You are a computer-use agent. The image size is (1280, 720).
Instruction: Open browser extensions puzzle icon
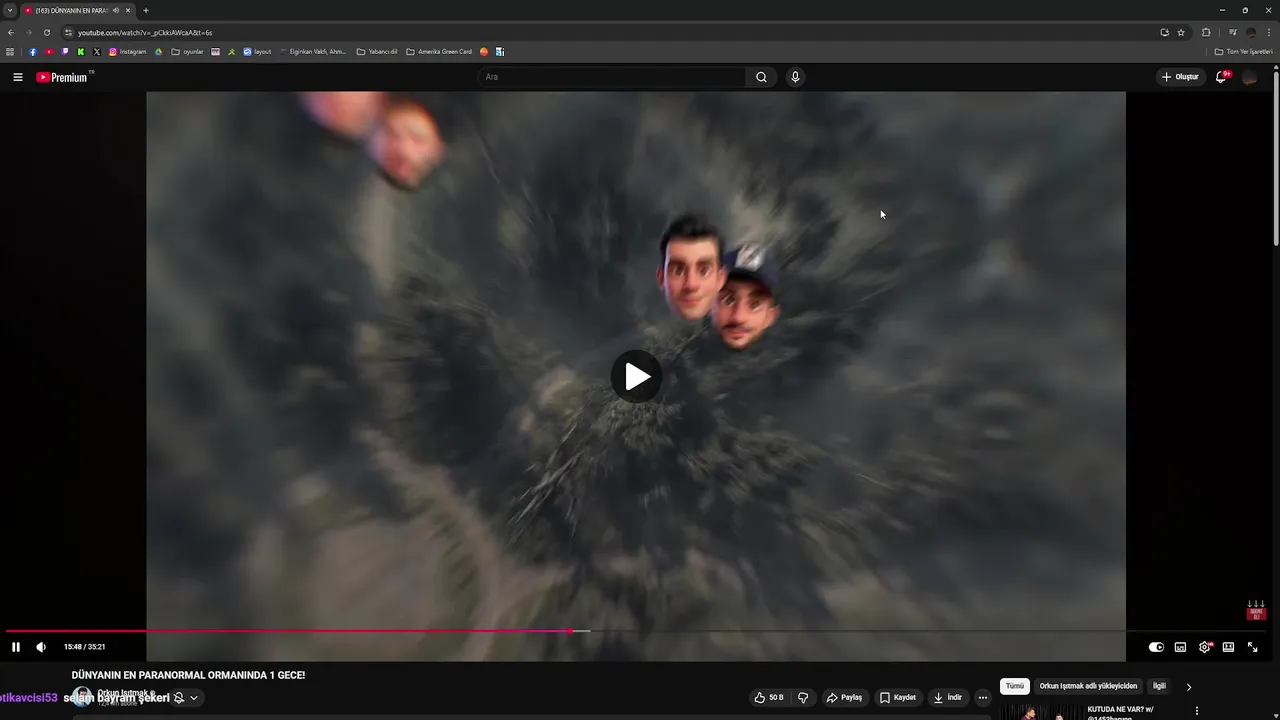pos(1206,32)
